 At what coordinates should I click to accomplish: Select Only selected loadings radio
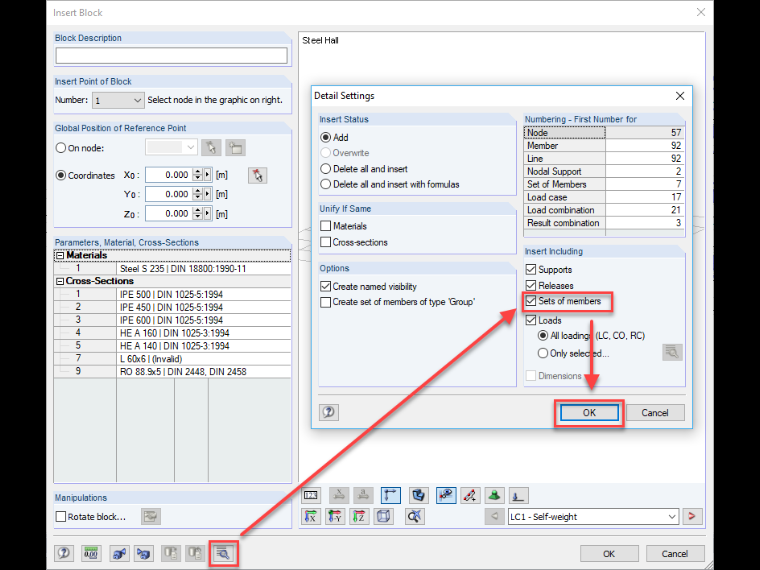[x=543, y=353]
